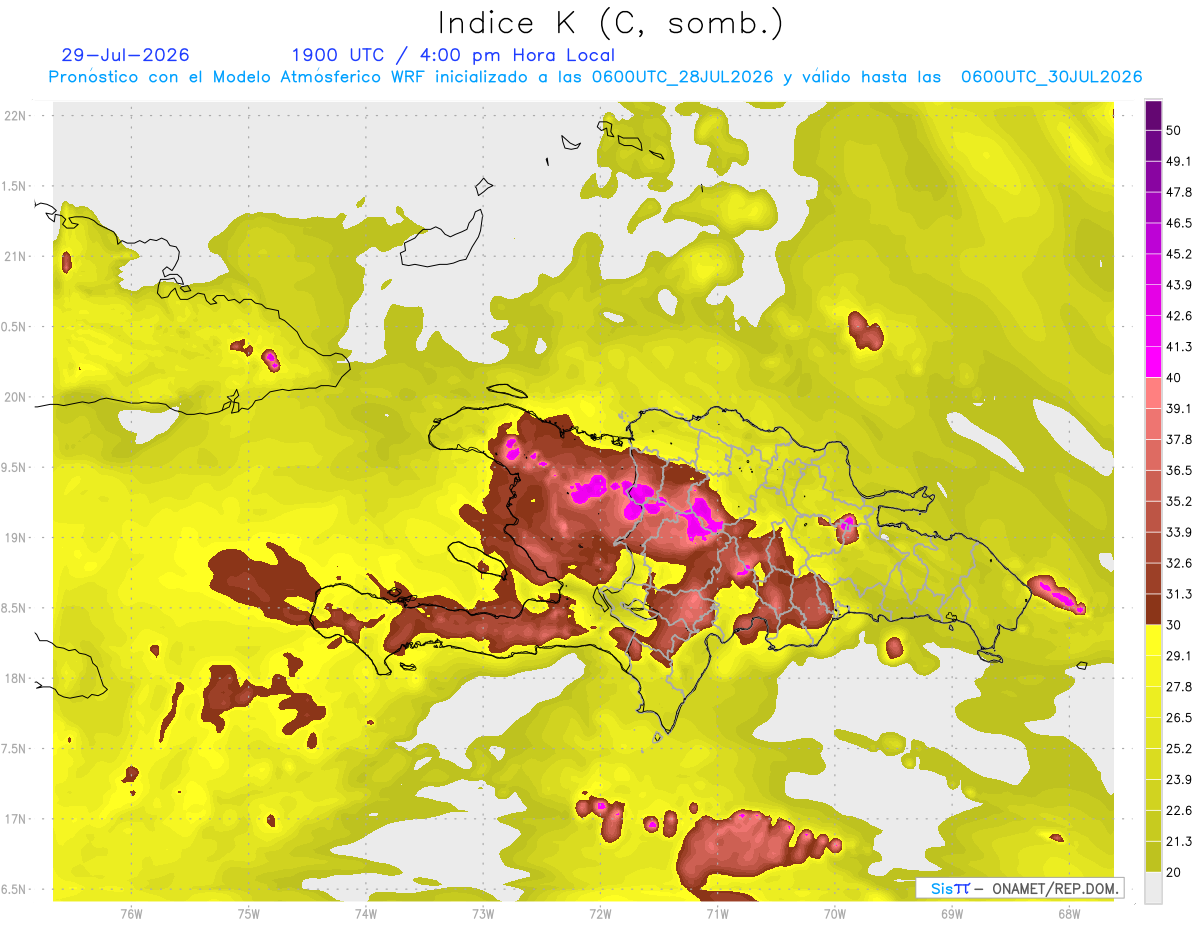Click the gray colorbar segment below 20
This screenshot has height=927, width=1200.
1154,888
